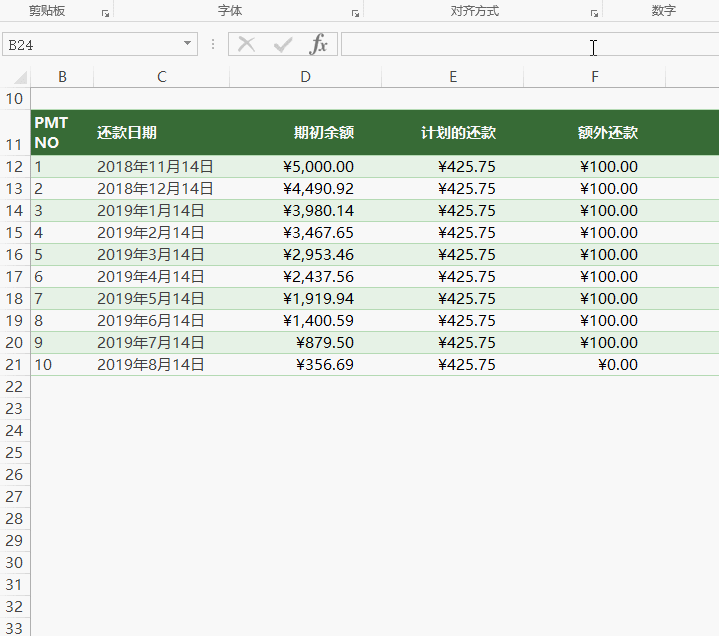The width and height of the screenshot is (719, 636).
Task: Expand the Name Box dropdown arrow
Action: [187, 44]
